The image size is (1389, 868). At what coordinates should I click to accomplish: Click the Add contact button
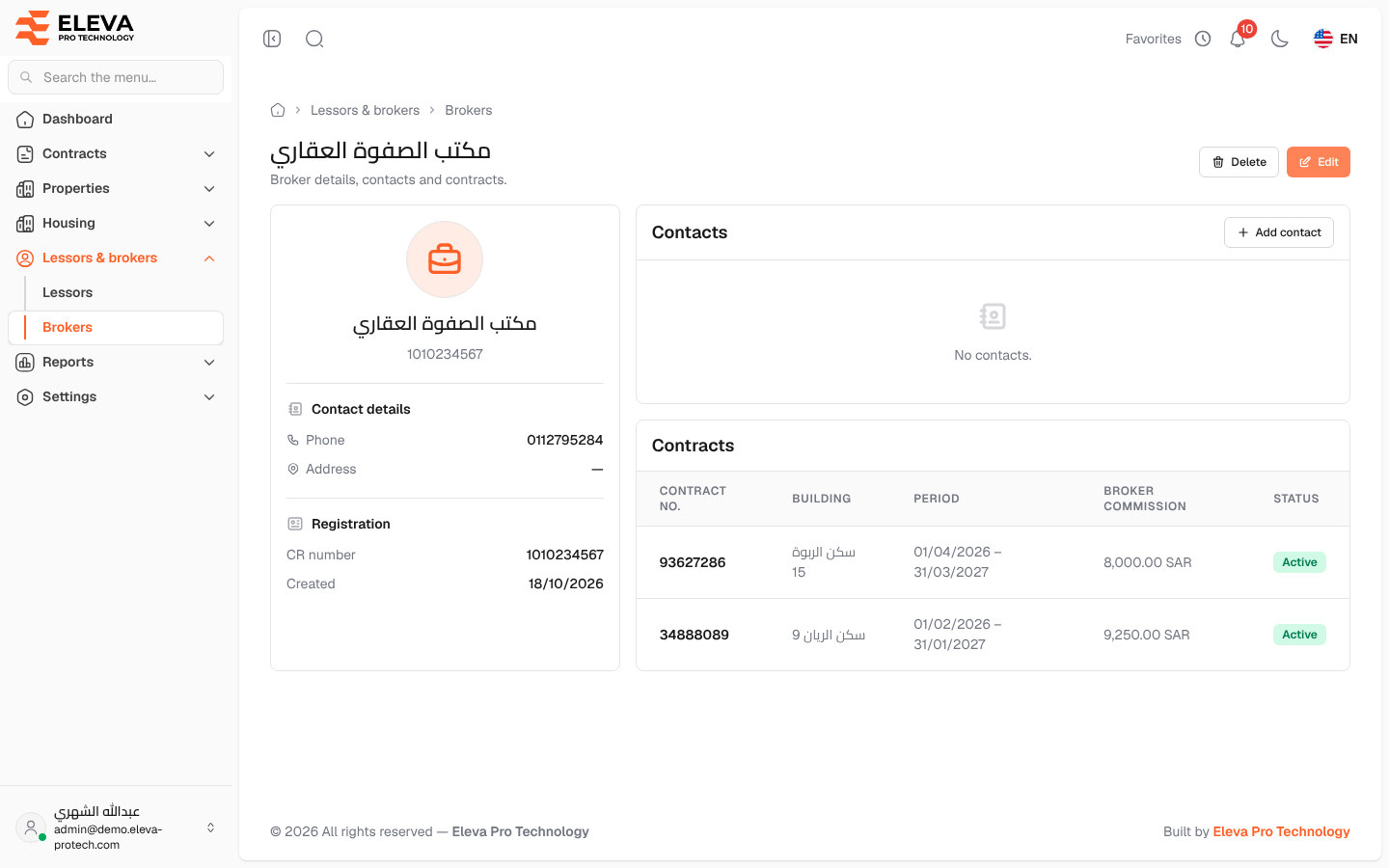pyautogui.click(x=1279, y=232)
